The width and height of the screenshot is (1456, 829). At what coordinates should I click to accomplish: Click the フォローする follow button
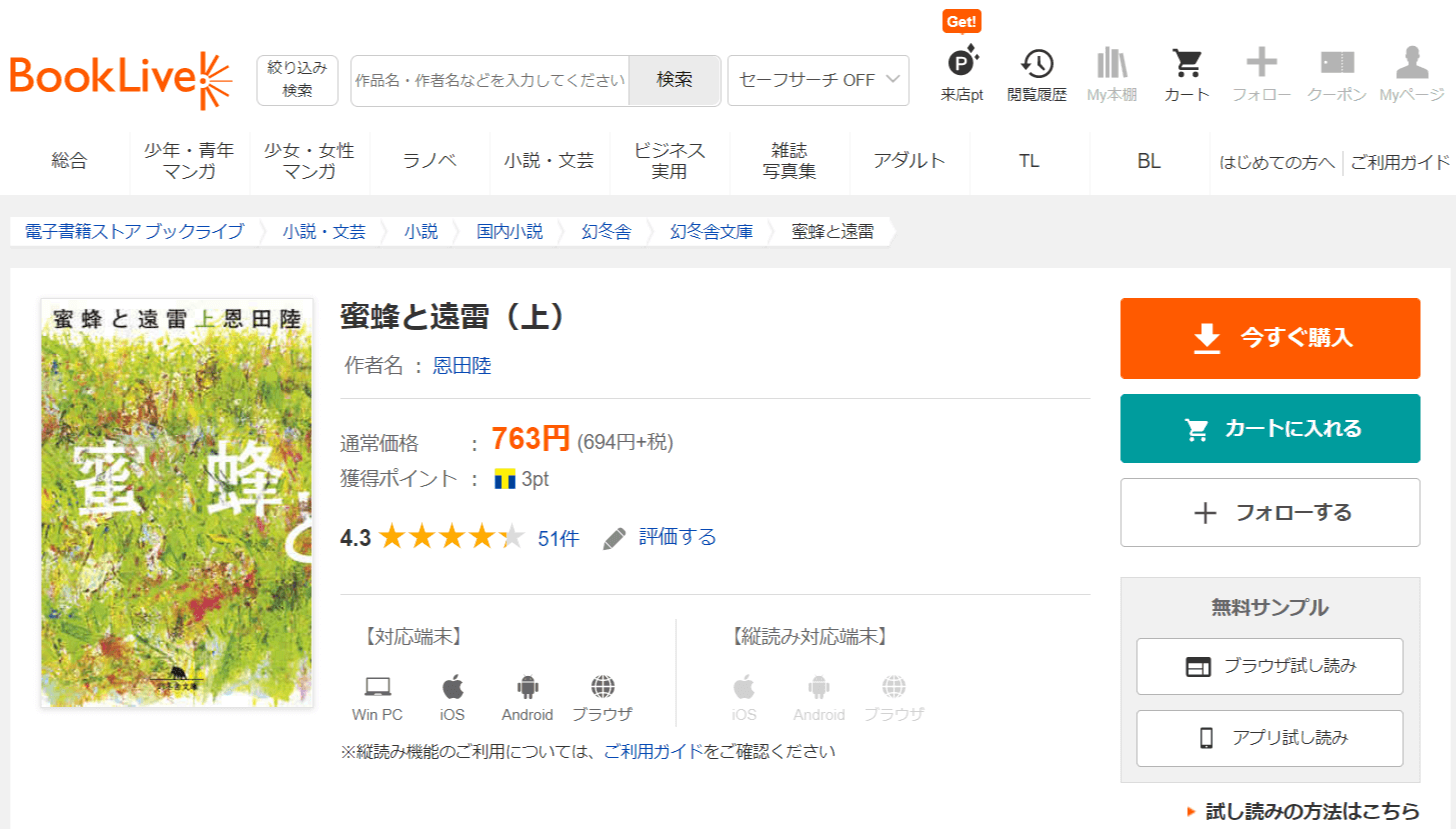[1269, 513]
